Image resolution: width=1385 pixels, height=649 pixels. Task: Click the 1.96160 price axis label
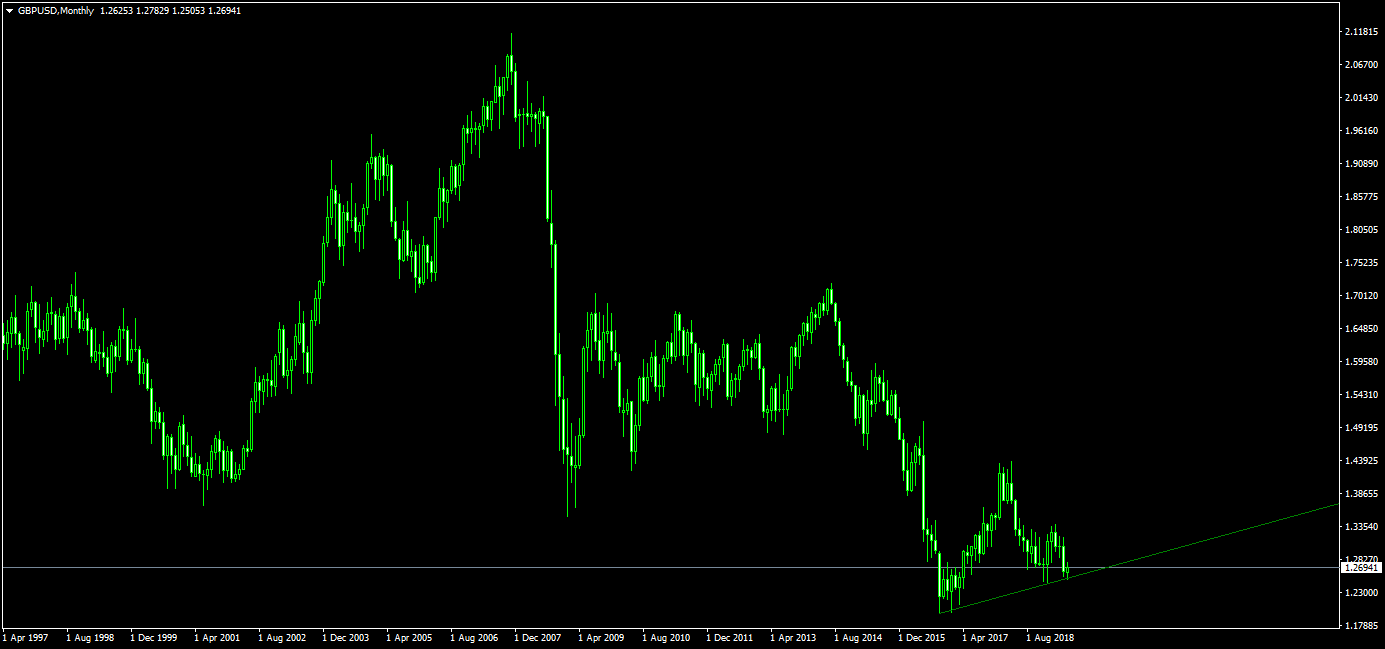coord(1361,131)
